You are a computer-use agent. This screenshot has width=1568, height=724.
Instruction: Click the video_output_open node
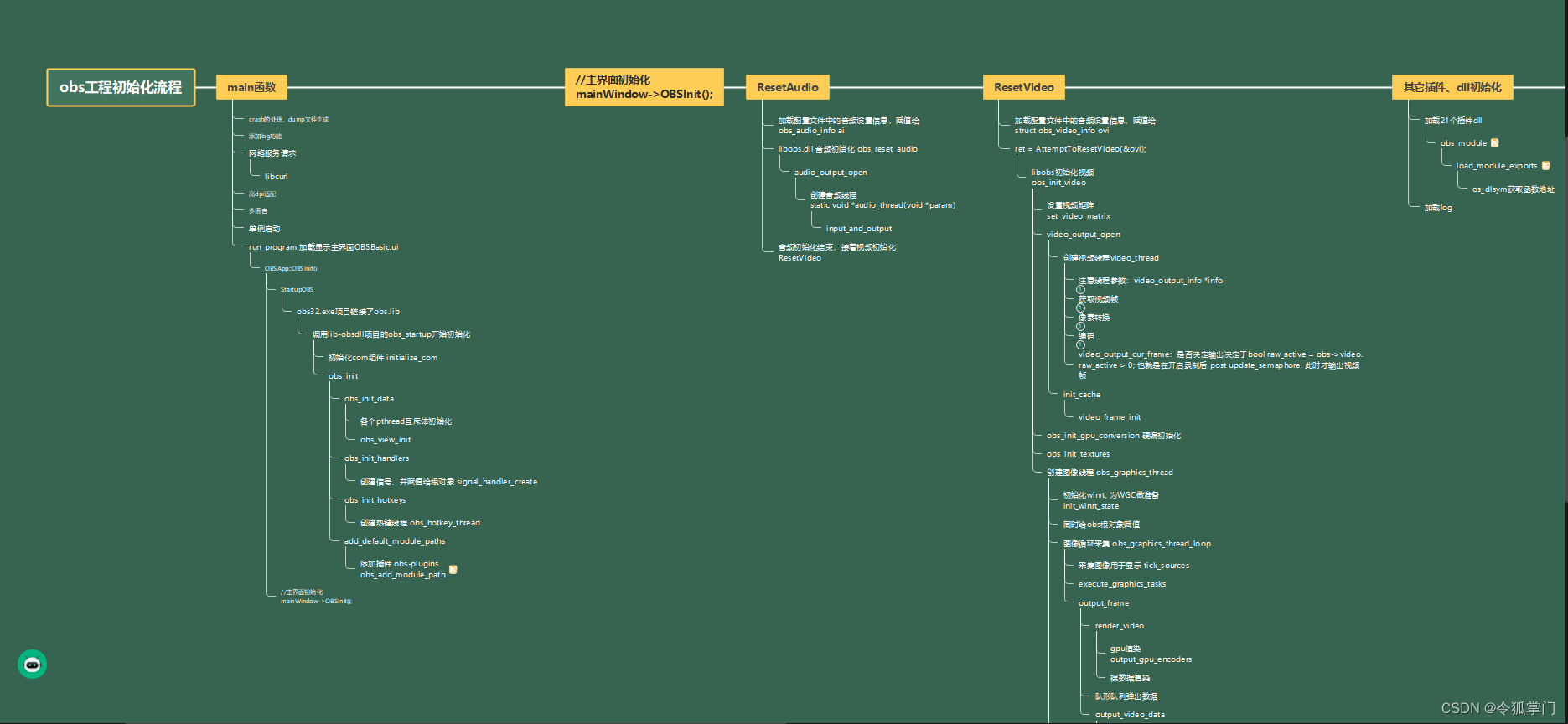click(1083, 235)
